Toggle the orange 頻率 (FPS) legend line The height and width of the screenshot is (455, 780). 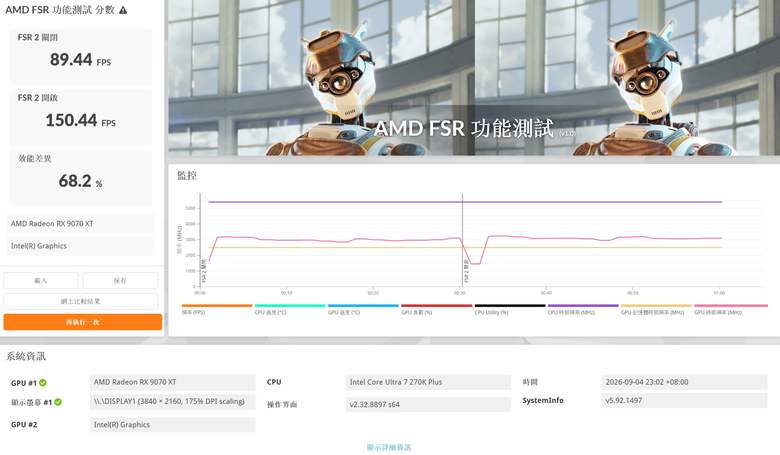pos(217,309)
